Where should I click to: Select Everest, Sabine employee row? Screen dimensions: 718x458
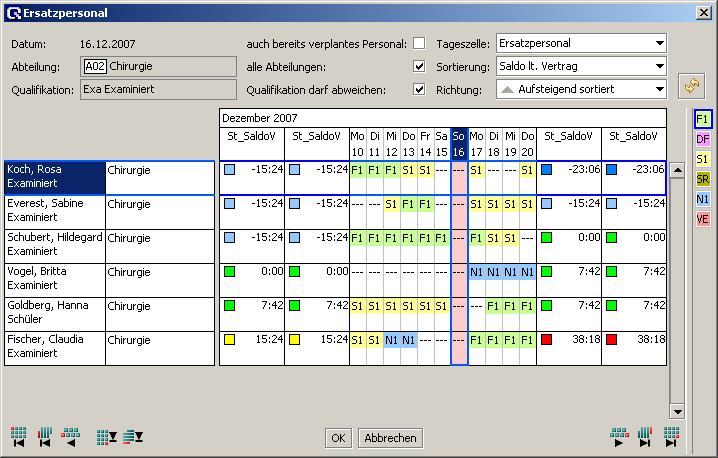click(x=55, y=211)
